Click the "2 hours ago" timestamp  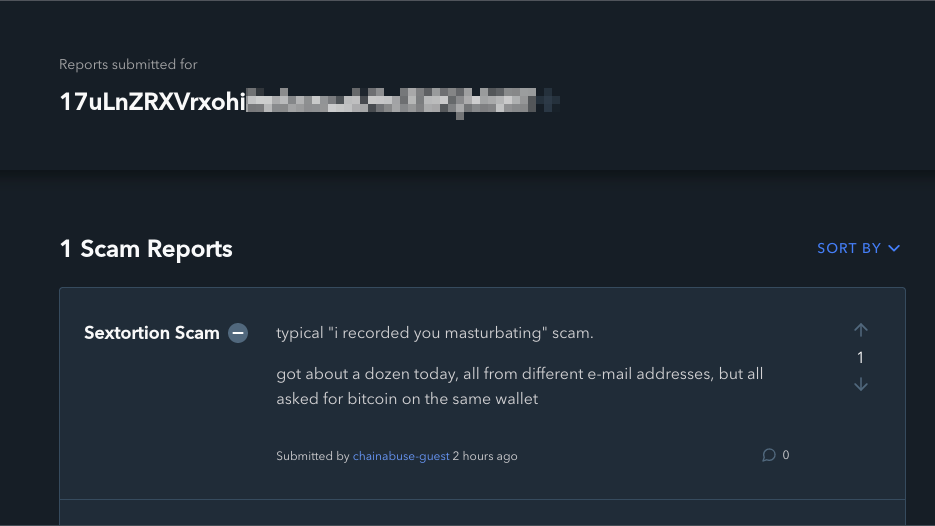click(x=485, y=456)
